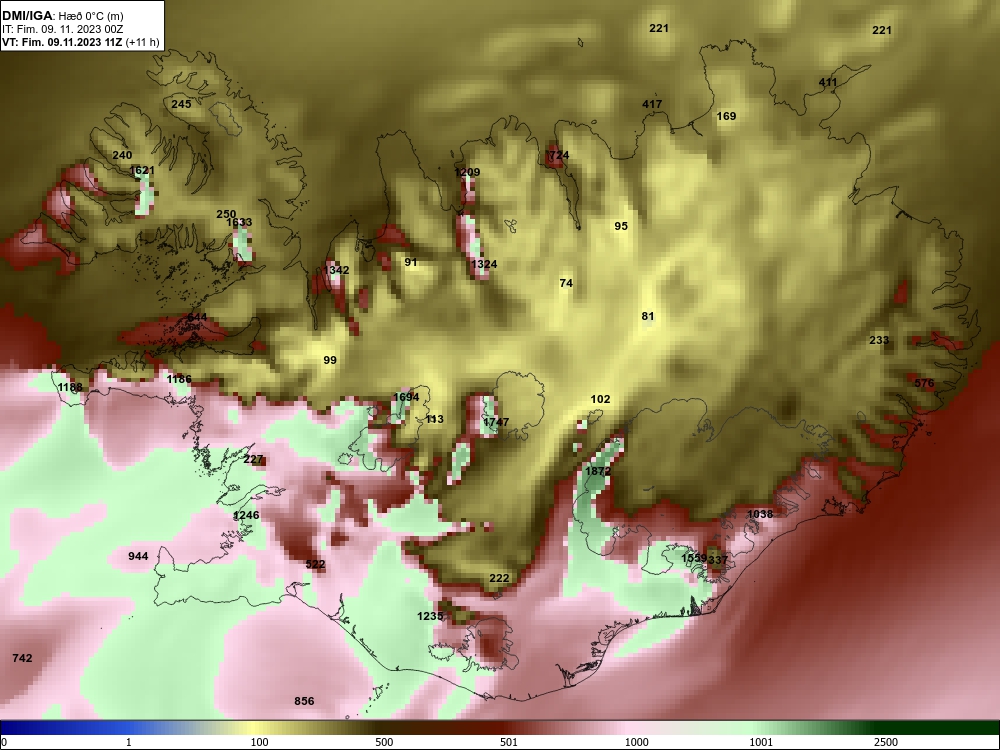Click the VT: Fim. 09.11.2023 11Z line

click(x=81, y=43)
